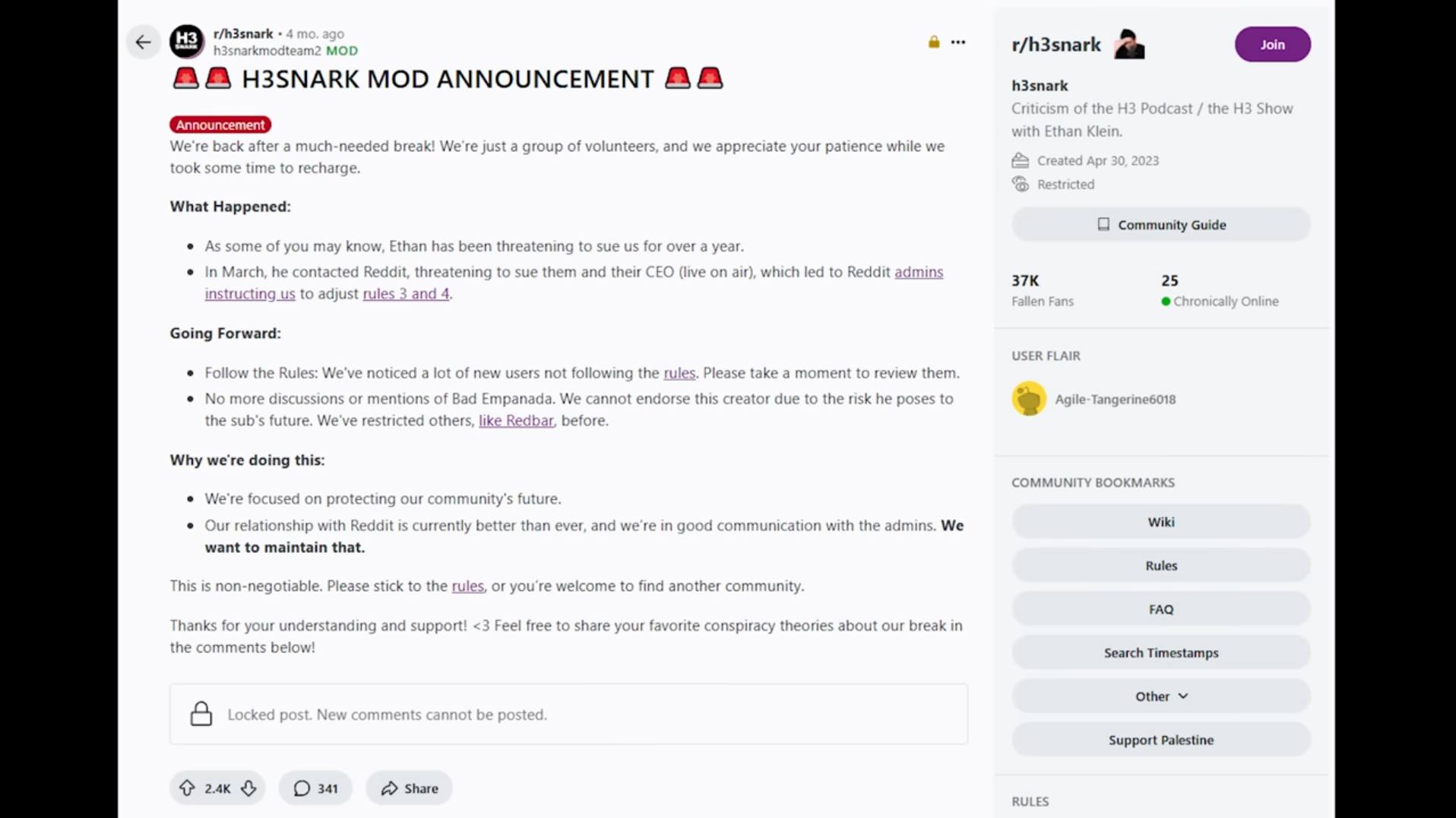This screenshot has height=818, width=1456.
Task: Click the sidebar subreddit banner avatar
Action: pos(1129,44)
